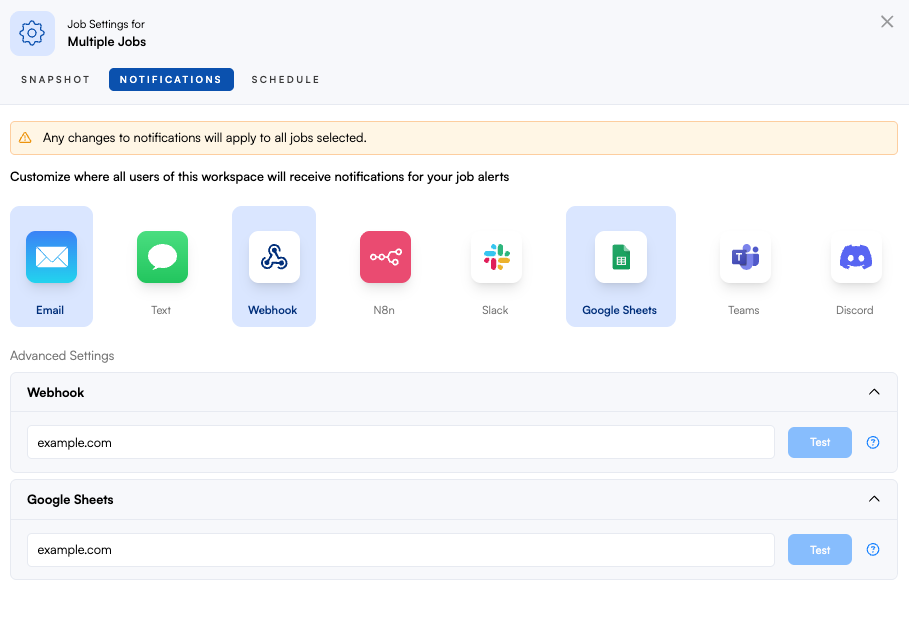Toggle the Webhook notification channel
This screenshot has width=909, height=641.
[273, 266]
